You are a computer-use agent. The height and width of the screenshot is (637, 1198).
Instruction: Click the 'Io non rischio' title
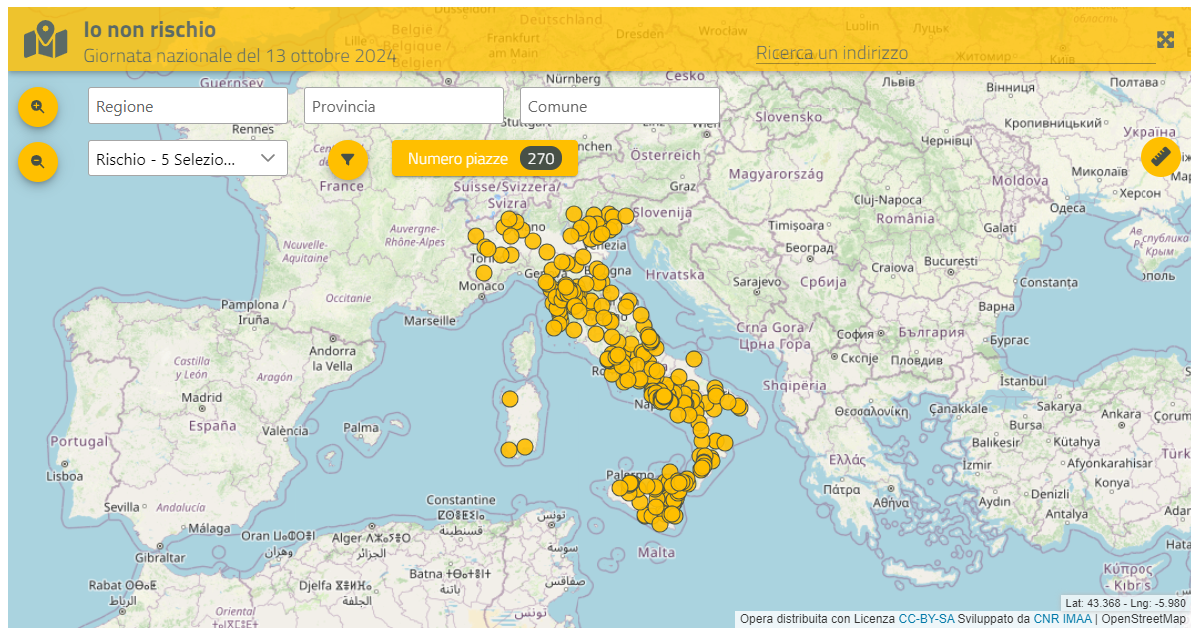(150, 30)
